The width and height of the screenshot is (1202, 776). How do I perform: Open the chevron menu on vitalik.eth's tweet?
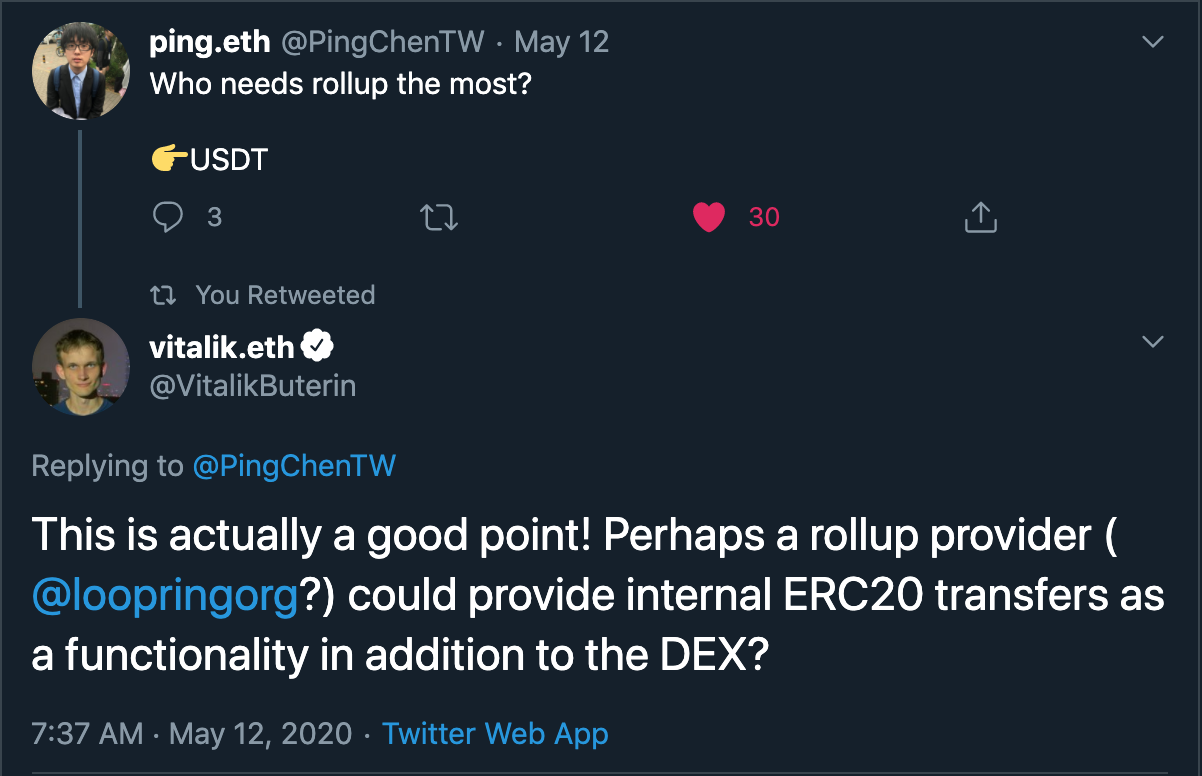click(x=1153, y=342)
